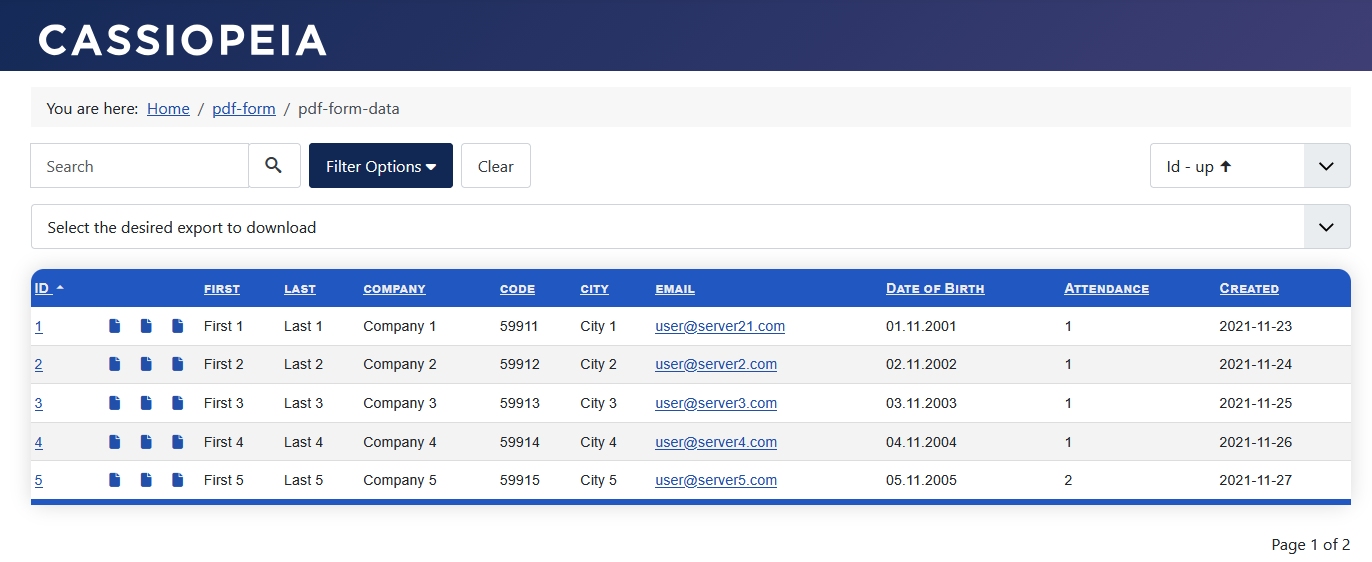Clear the search with the Clear button
Screen dimensions: 1372x562
coord(496,166)
